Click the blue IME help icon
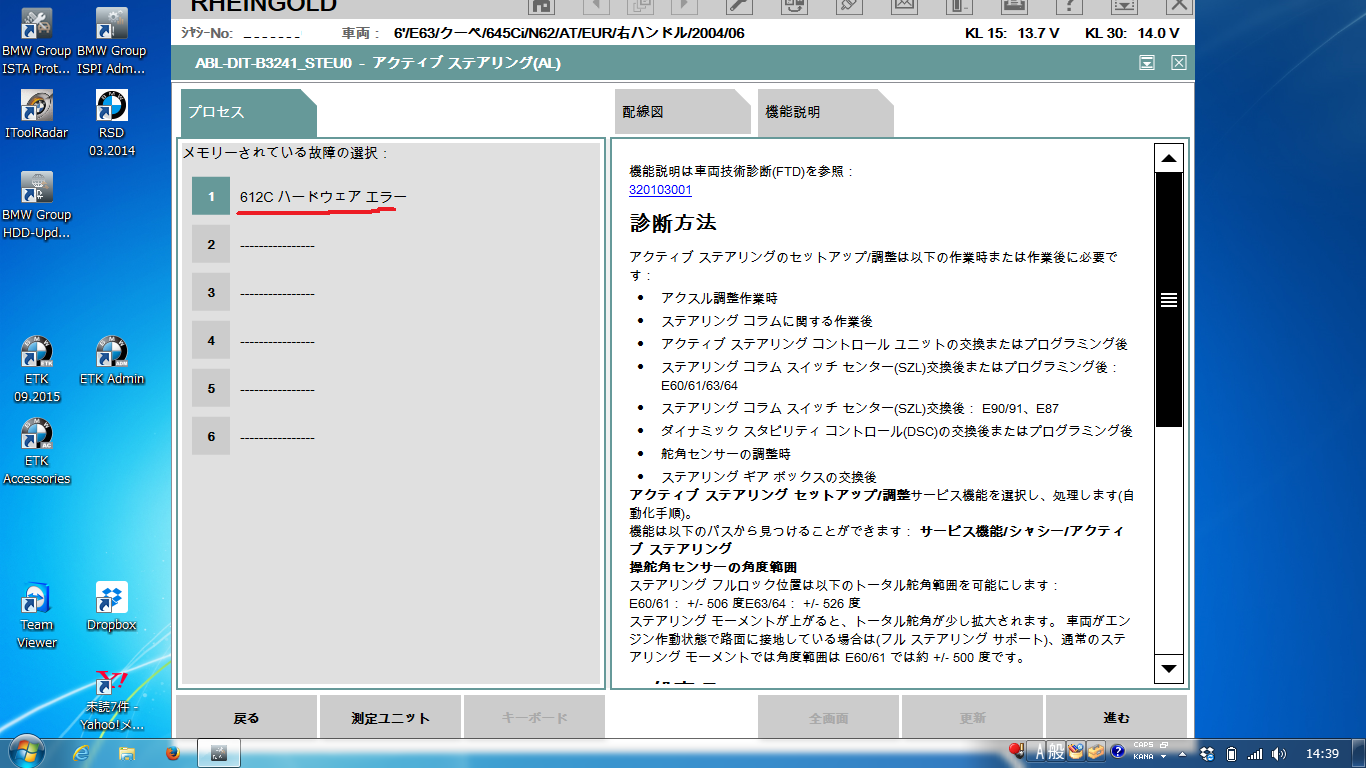Image resolution: width=1366 pixels, height=768 pixels. point(1118,752)
